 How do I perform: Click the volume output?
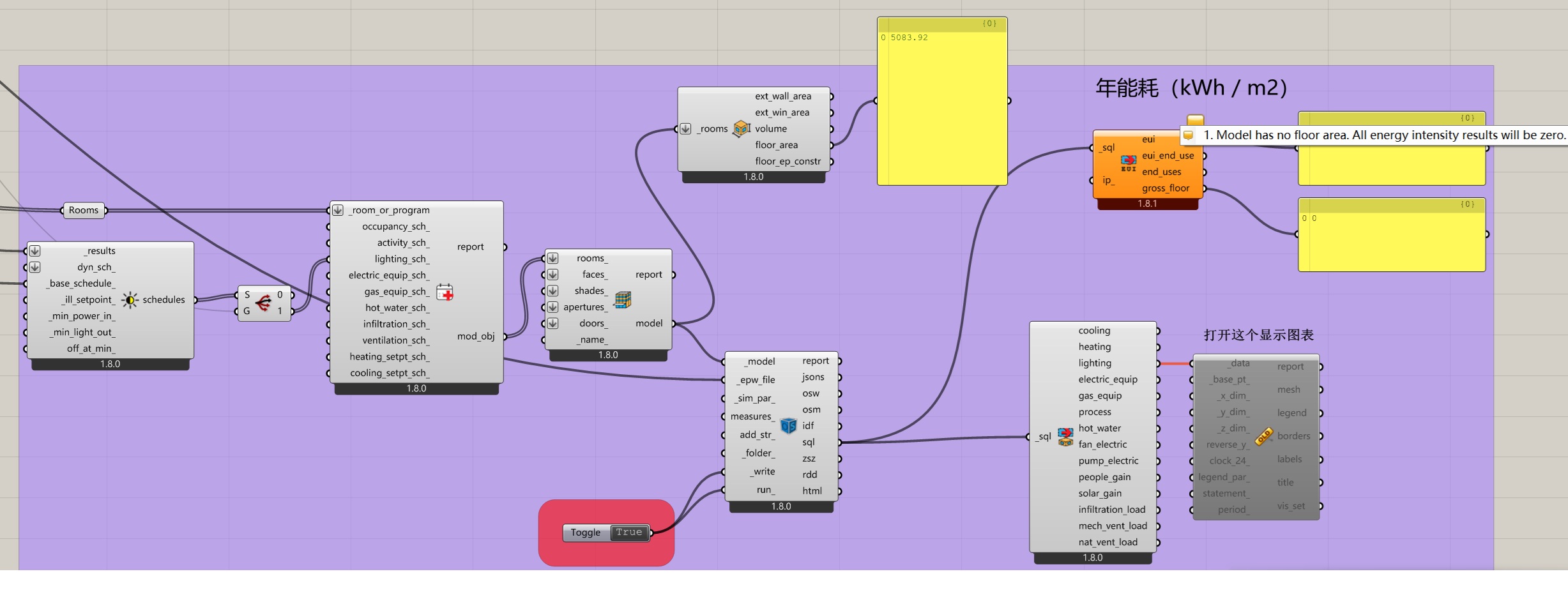(x=771, y=128)
